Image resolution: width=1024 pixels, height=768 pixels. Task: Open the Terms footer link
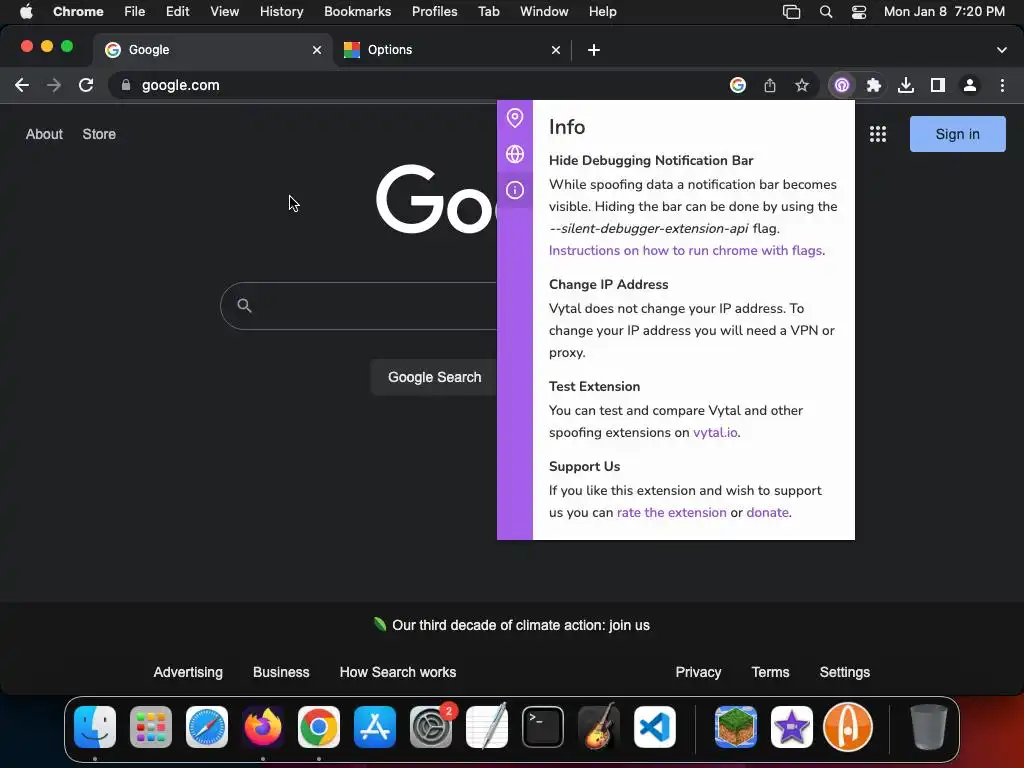(x=770, y=672)
